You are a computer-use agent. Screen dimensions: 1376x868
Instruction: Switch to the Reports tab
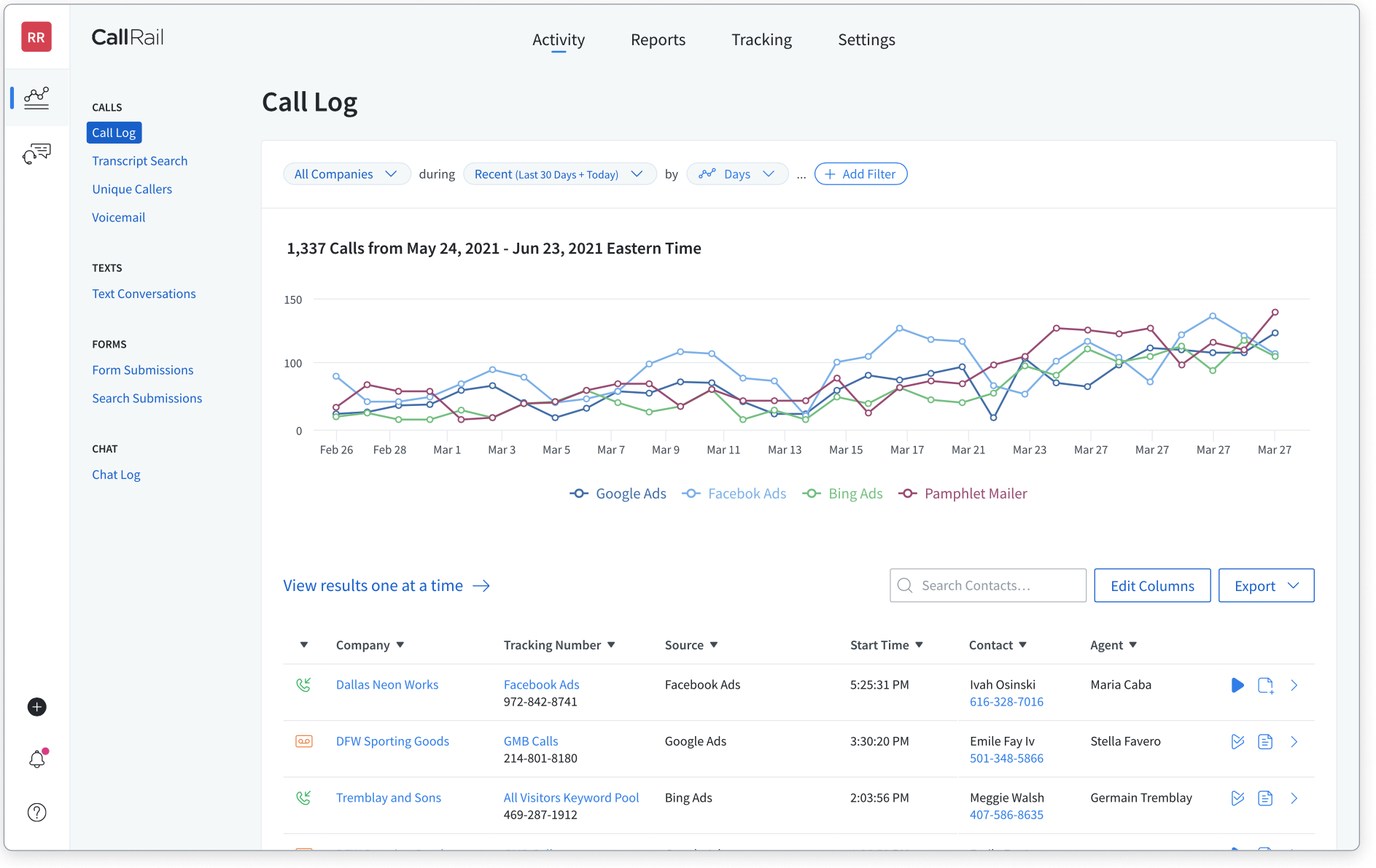coord(658,40)
